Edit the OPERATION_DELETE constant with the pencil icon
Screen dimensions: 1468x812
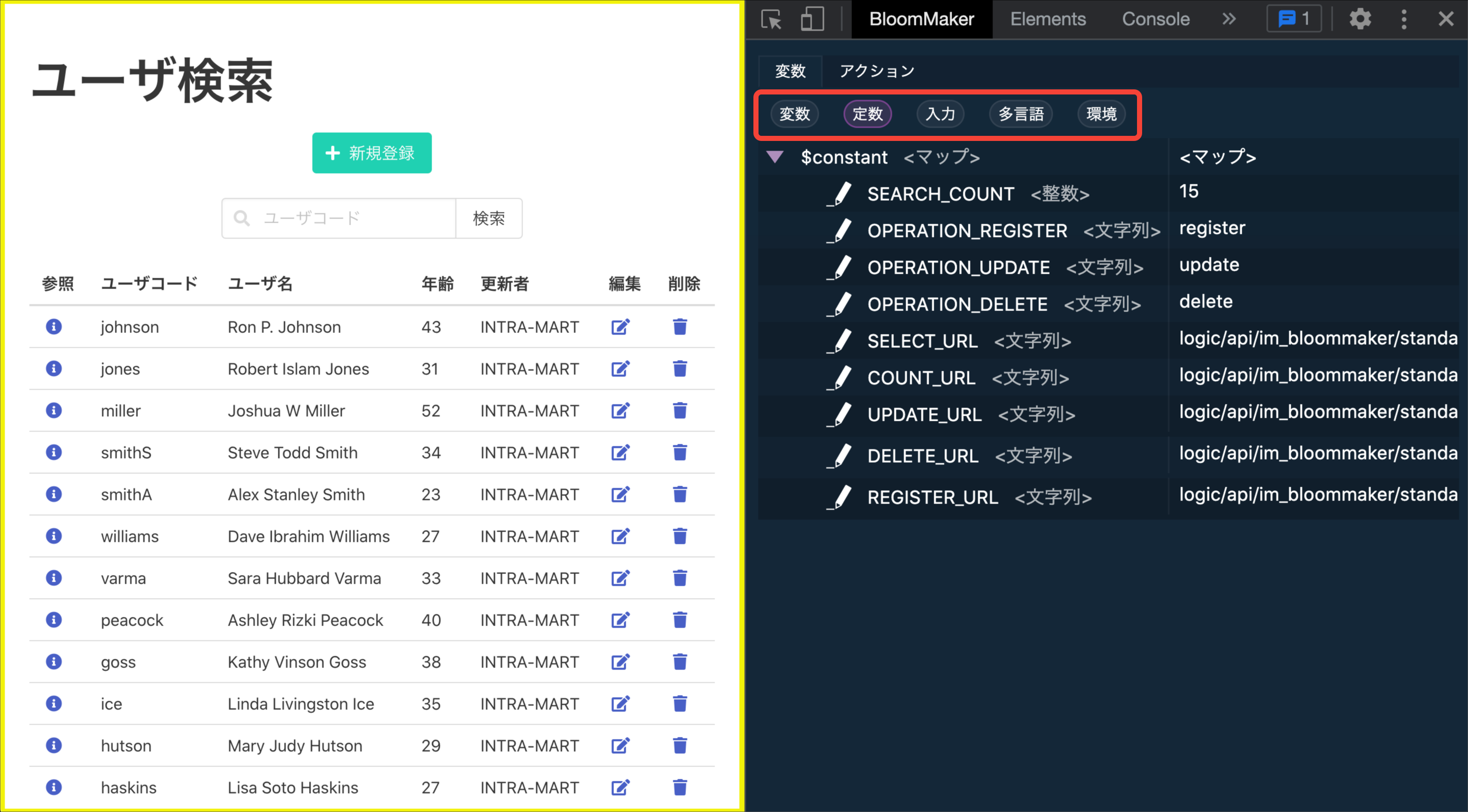click(840, 304)
